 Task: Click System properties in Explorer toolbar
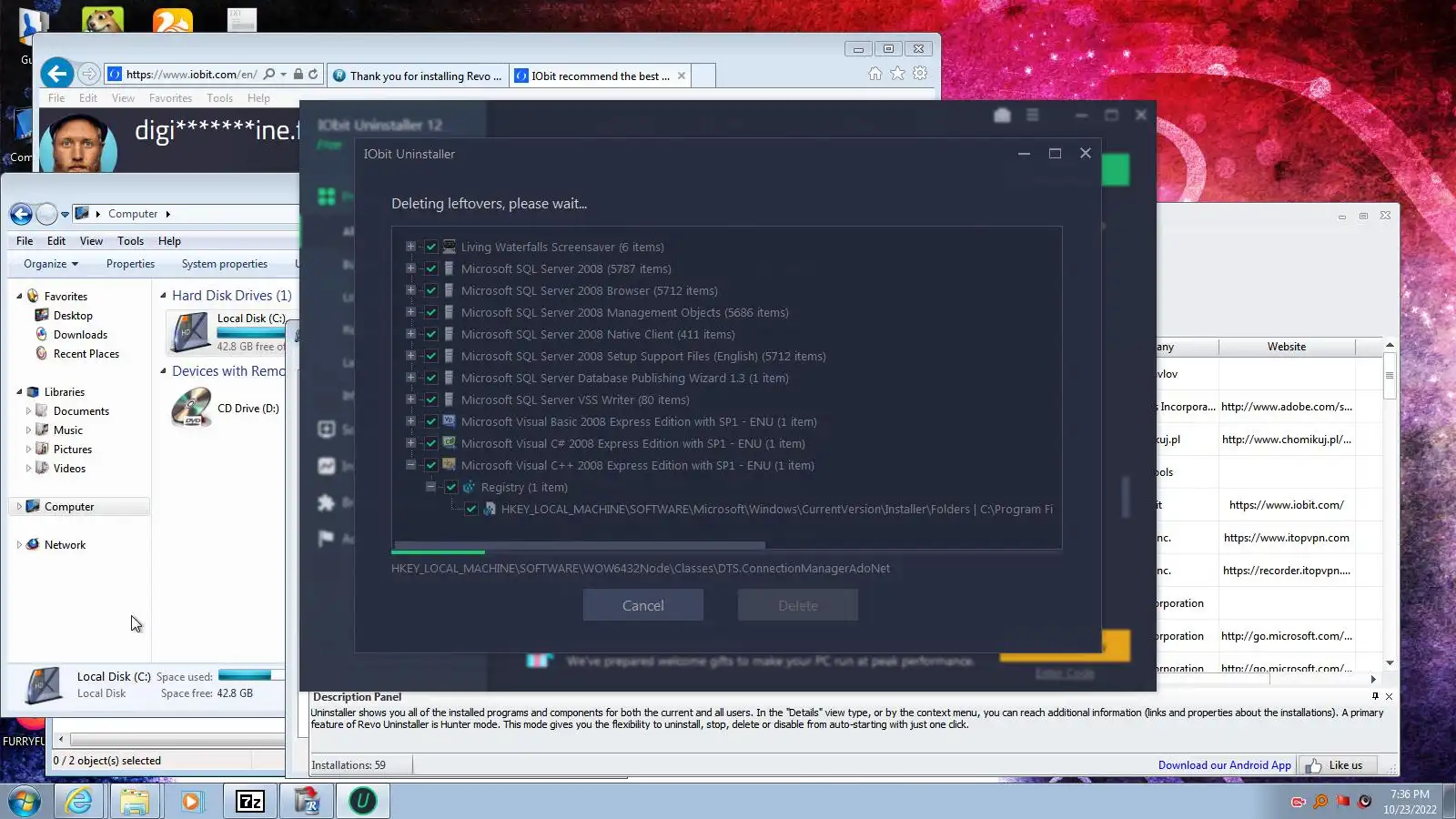pos(225,264)
